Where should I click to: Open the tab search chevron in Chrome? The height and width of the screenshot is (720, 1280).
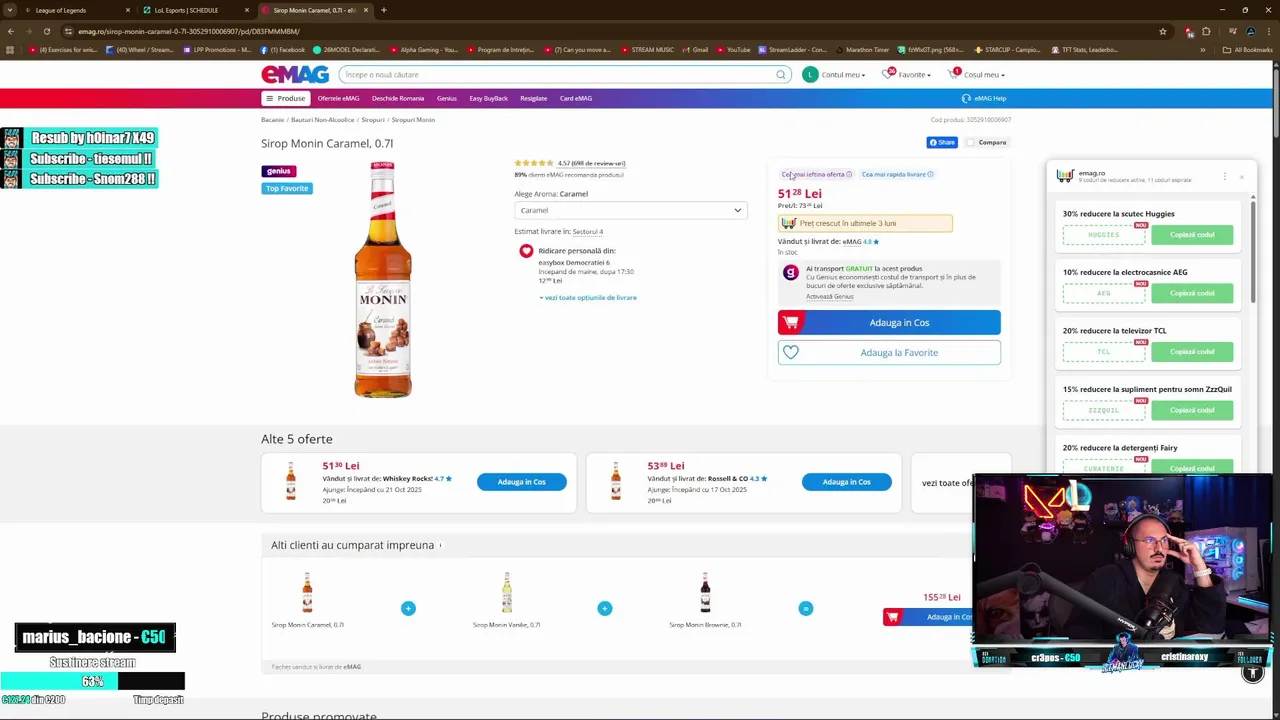tap(10, 10)
